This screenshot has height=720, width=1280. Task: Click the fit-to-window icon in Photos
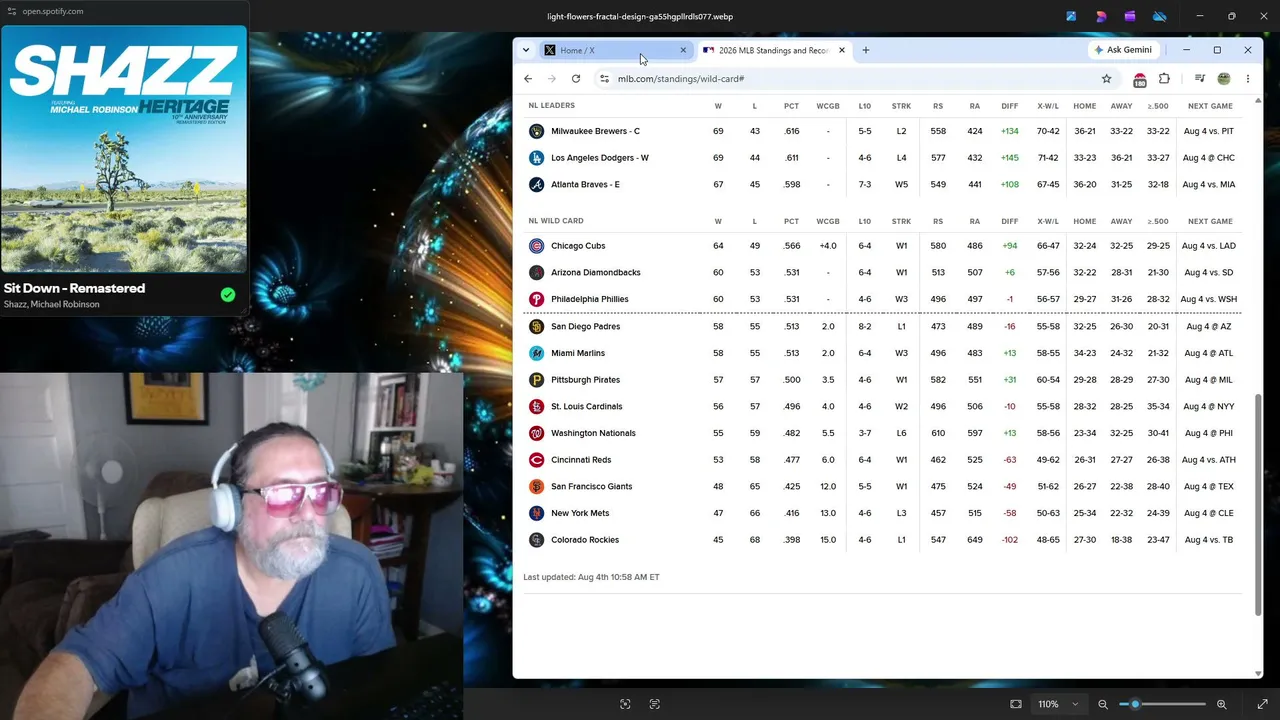point(1016,704)
